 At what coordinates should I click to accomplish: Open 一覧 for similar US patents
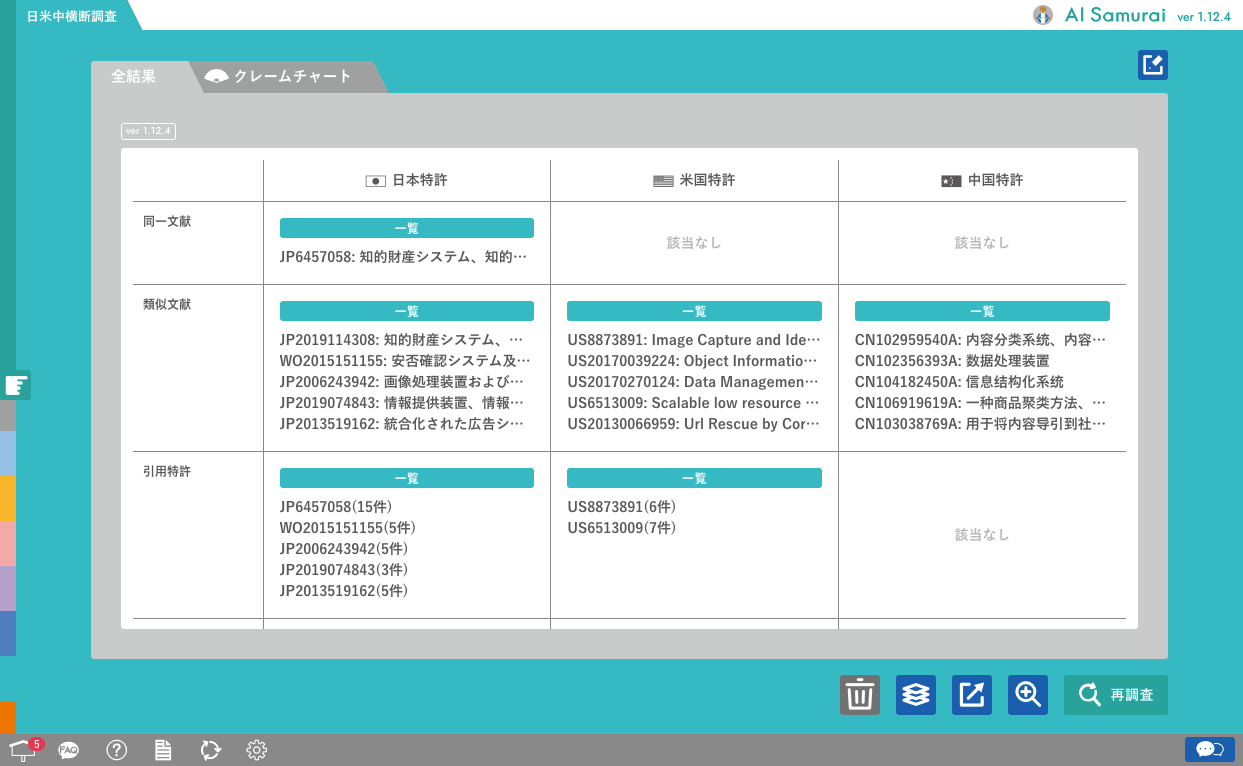[694, 311]
